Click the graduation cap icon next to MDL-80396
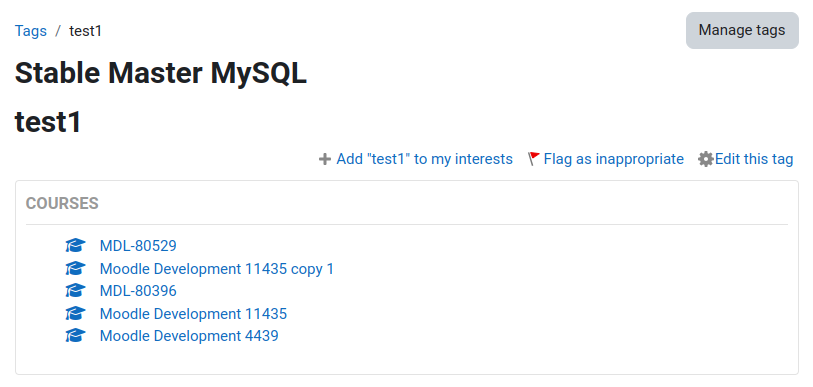This screenshot has height=387, width=813. point(75,291)
